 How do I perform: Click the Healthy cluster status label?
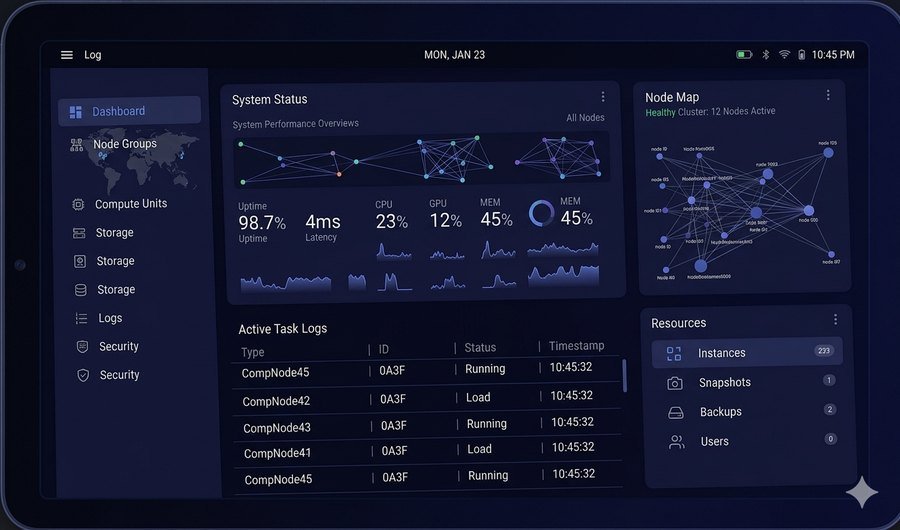pyautogui.click(x=660, y=113)
